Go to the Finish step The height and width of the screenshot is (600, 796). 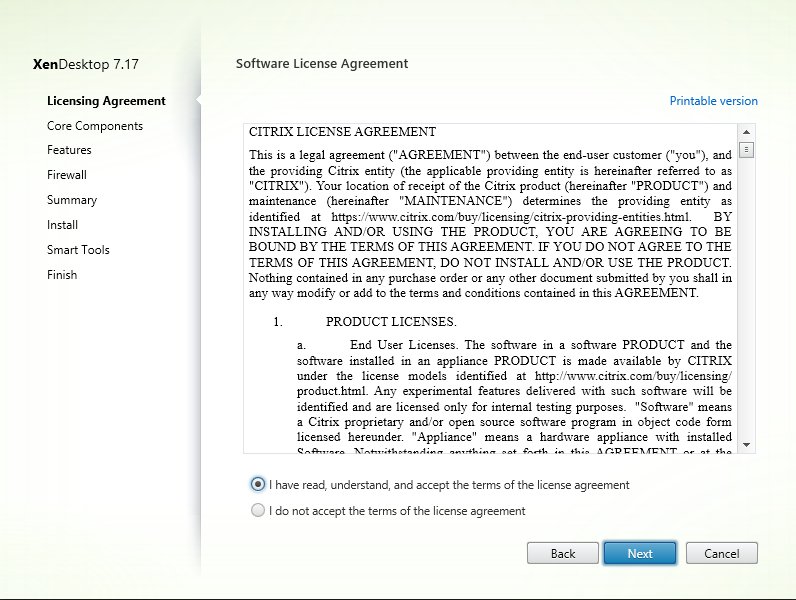pyautogui.click(x=62, y=275)
